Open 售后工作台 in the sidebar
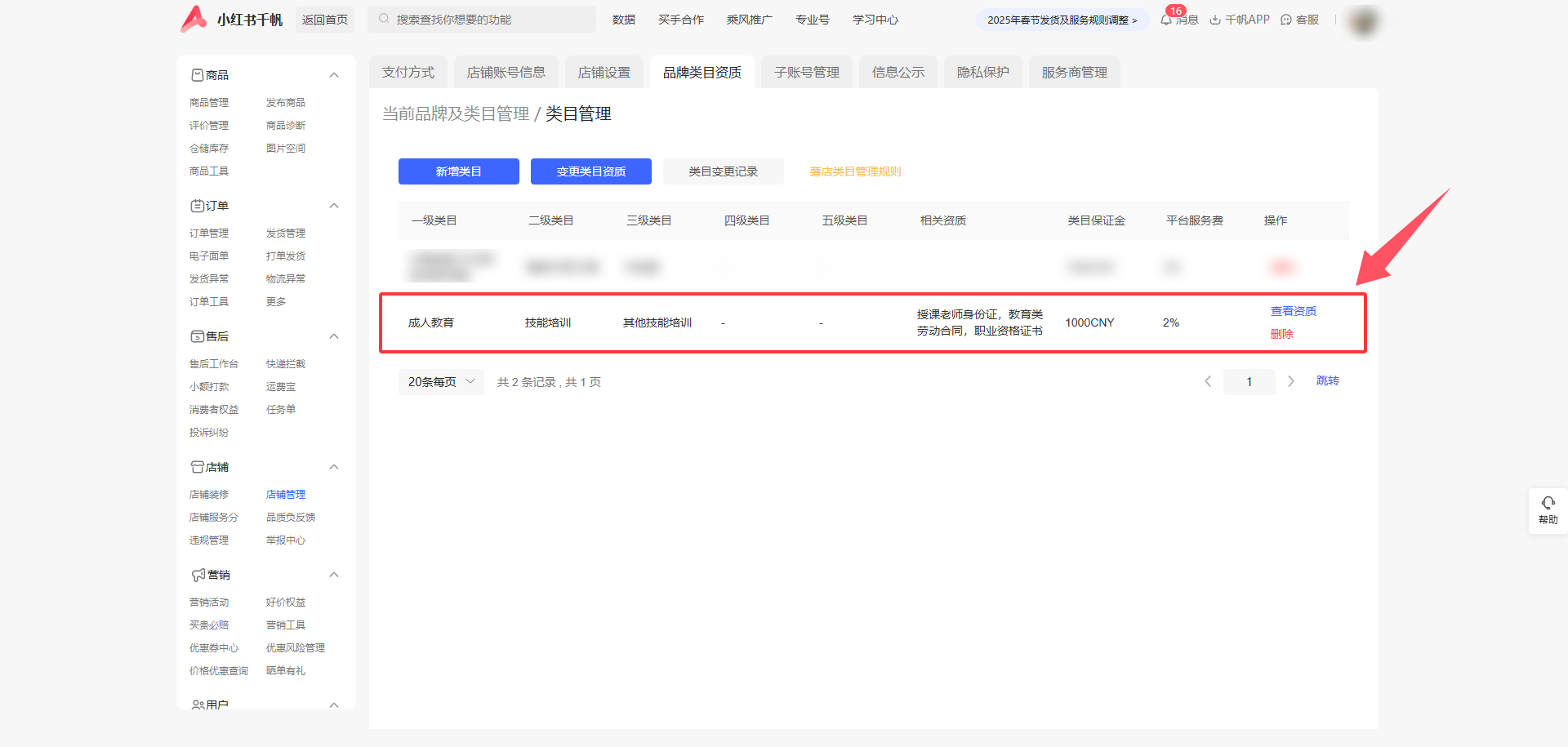This screenshot has width=1568, height=747. point(214,364)
